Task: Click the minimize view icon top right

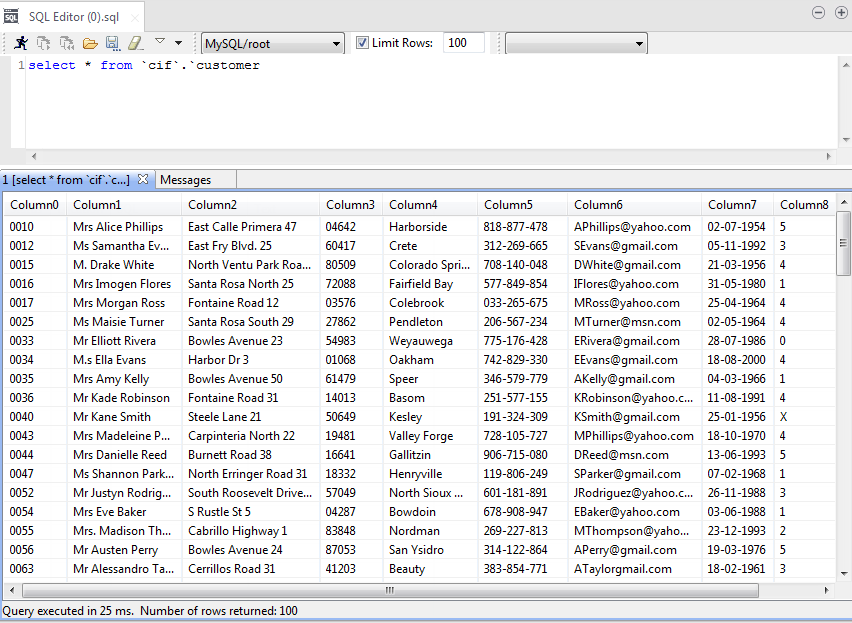Action: [818, 12]
